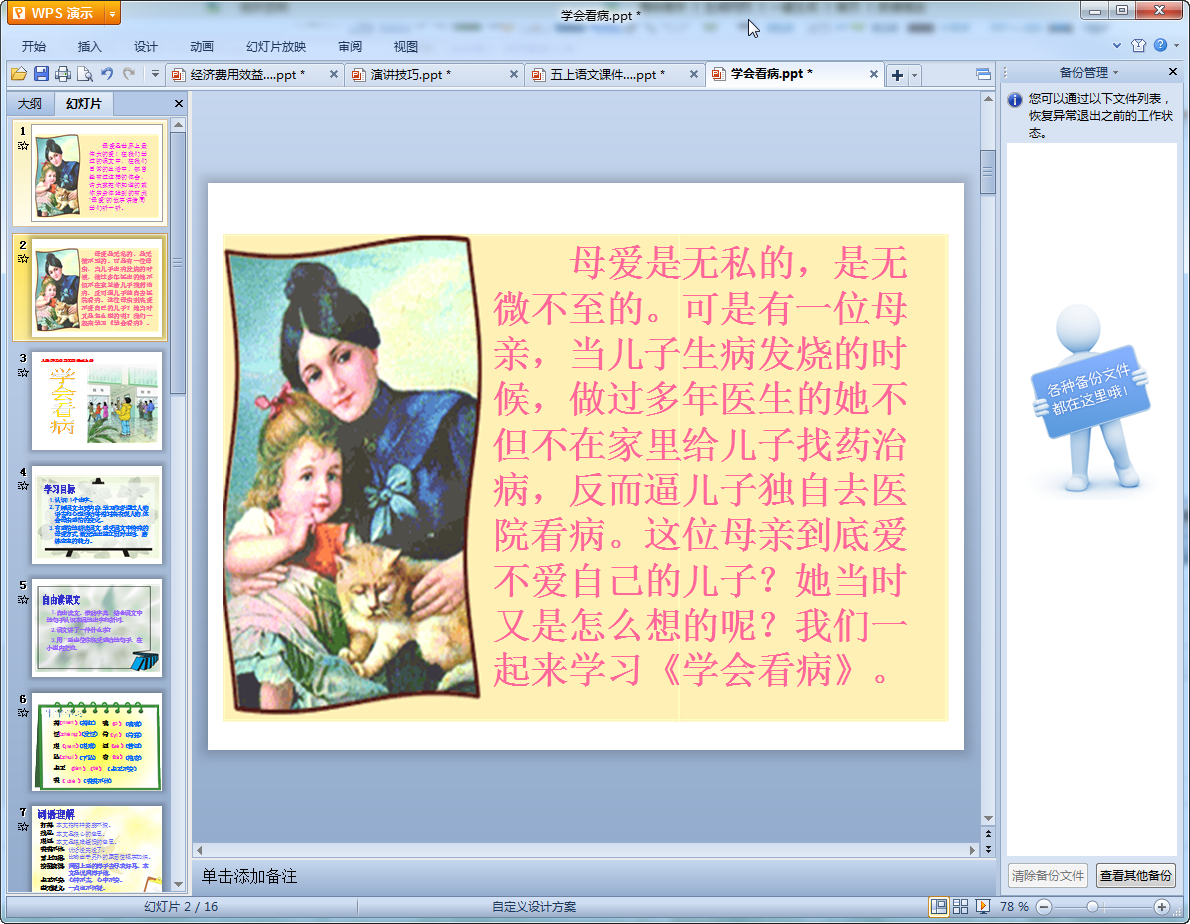Go to previous slide double-arrow button

click(988, 834)
